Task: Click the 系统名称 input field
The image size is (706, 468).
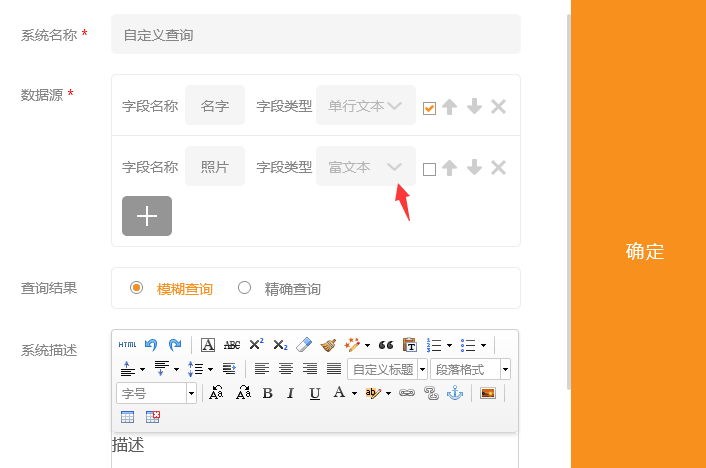Action: click(315, 35)
